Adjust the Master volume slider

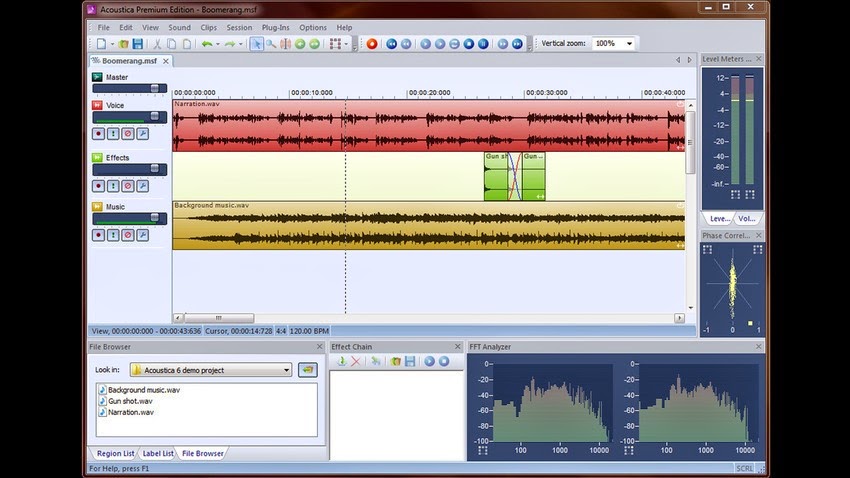point(154,88)
